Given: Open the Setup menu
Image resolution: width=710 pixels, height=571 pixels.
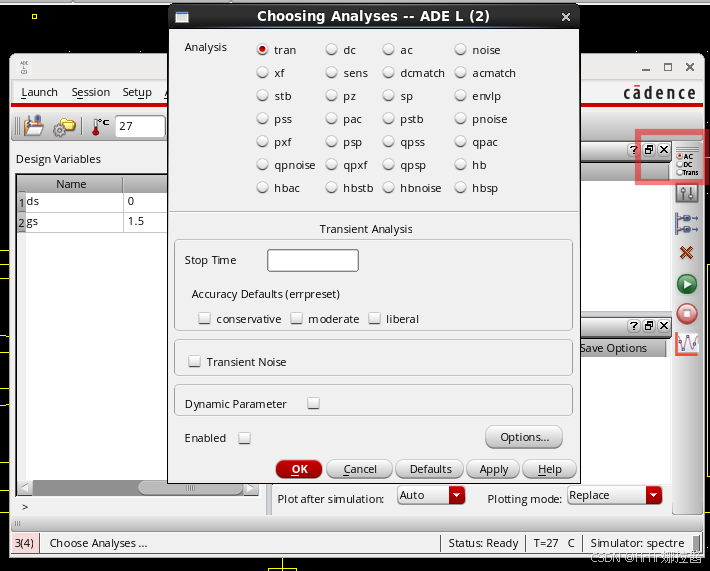Looking at the screenshot, I should click(x=137, y=92).
